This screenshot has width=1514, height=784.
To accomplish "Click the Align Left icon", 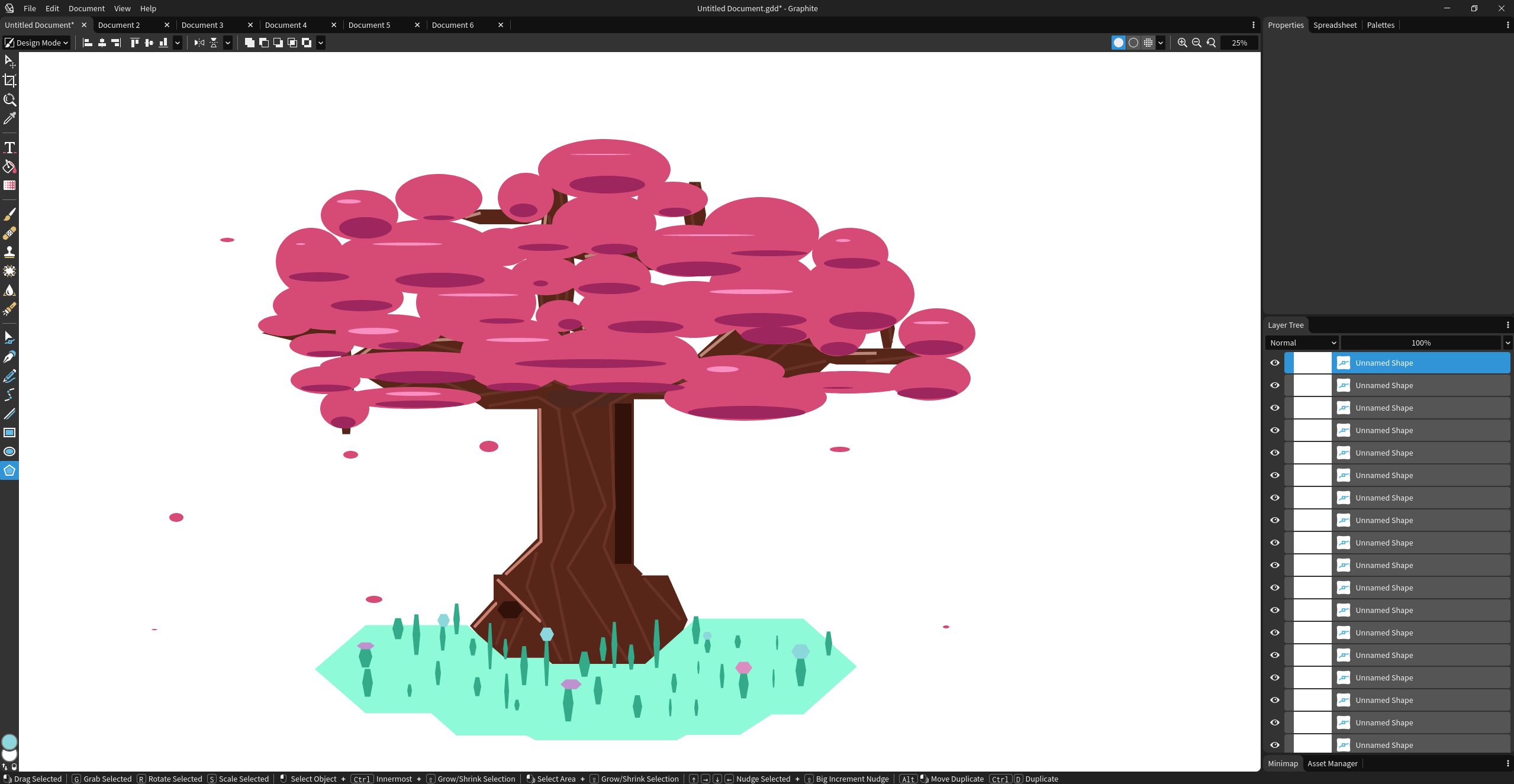I will pyautogui.click(x=88, y=43).
